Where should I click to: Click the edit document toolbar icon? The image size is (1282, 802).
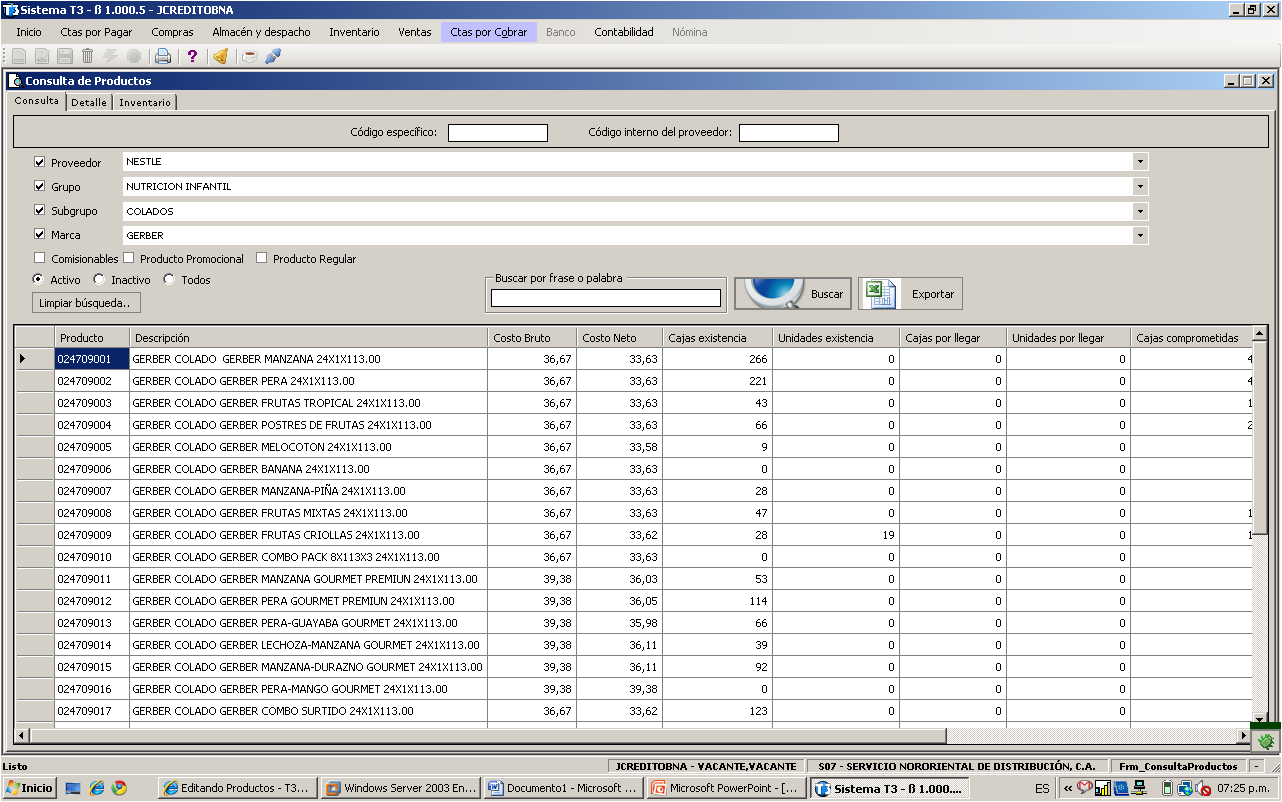point(42,56)
